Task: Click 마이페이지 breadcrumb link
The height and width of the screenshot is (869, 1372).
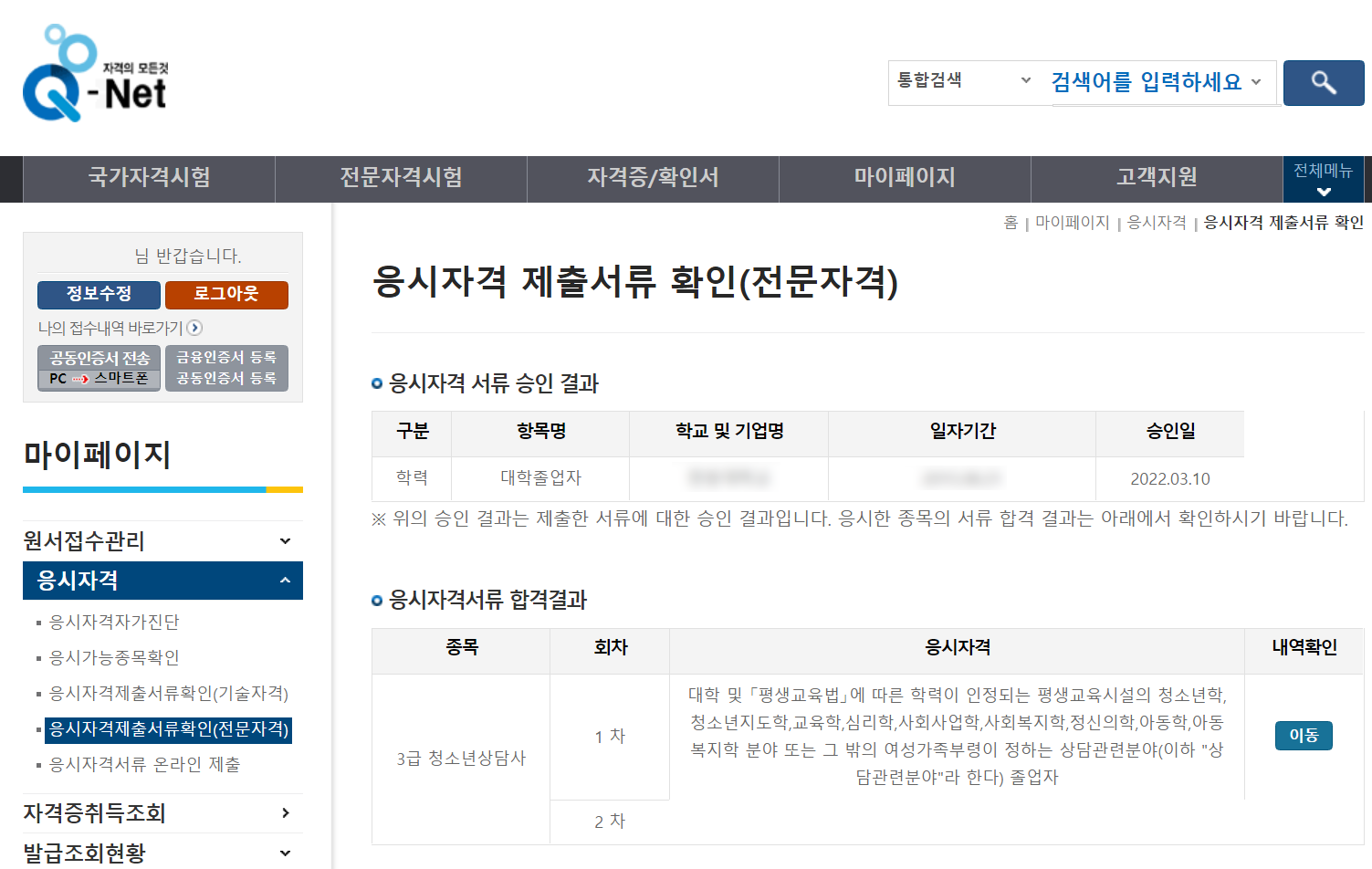Action: 1072,223
